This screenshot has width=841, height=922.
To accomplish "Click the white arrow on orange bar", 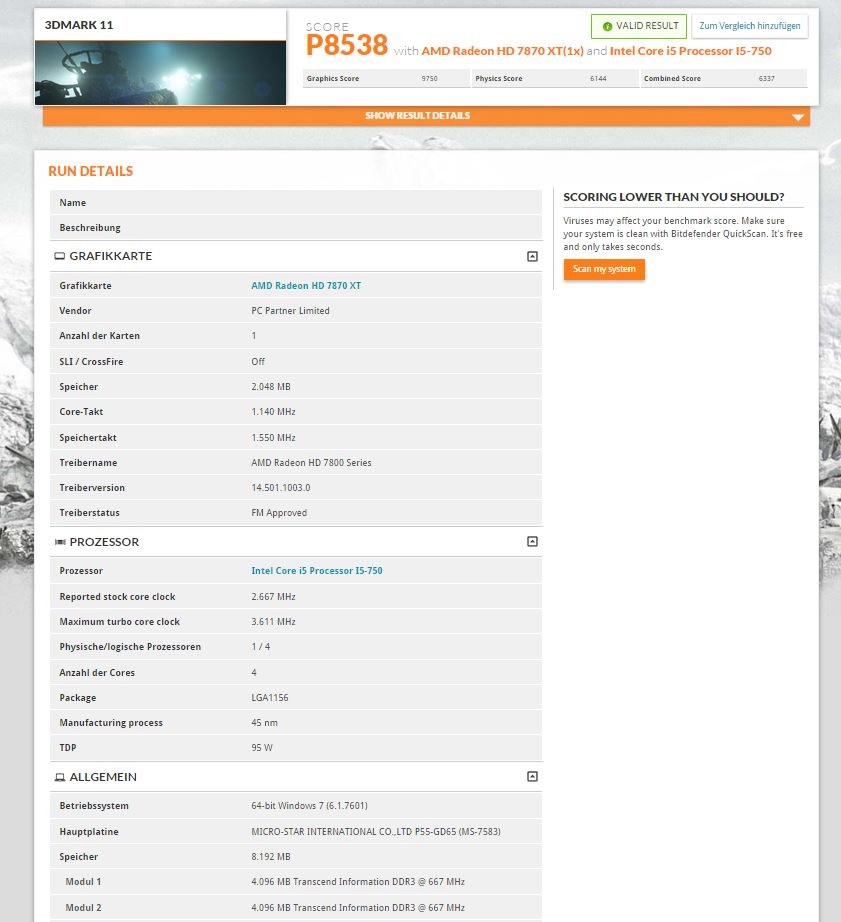I will [797, 117].
